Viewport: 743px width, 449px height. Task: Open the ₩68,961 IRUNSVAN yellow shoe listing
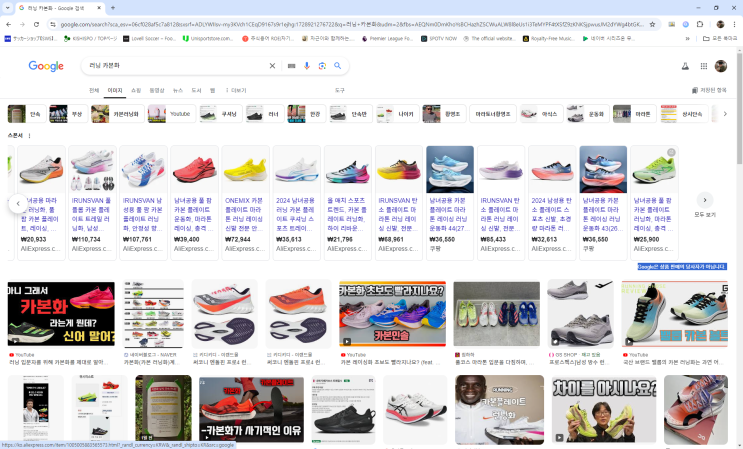[399, 203]
